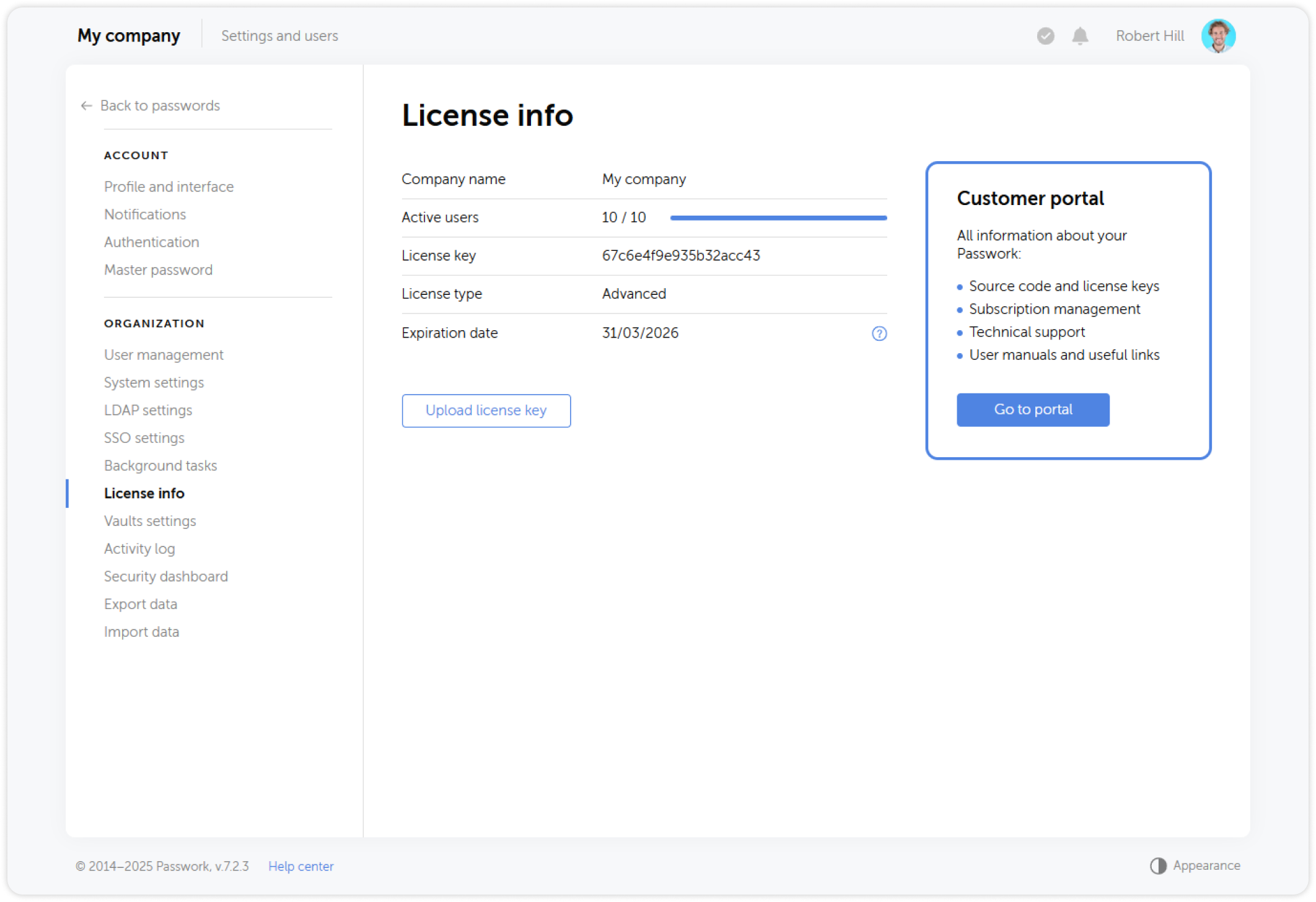
Task: Open Settings and users
Action: (x=279, y=35)
